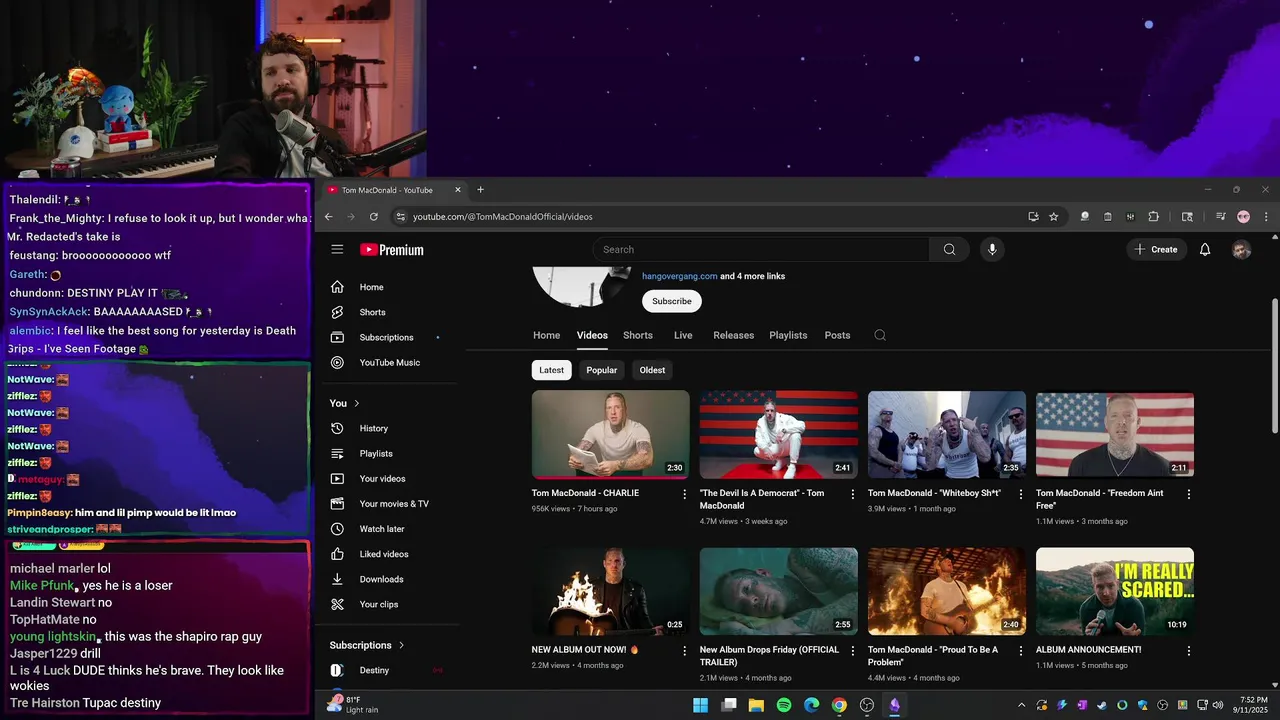Viewport: 1280px width, 720px height.
Task: Switch to channel Playlists tab
Action: [788, 335]
